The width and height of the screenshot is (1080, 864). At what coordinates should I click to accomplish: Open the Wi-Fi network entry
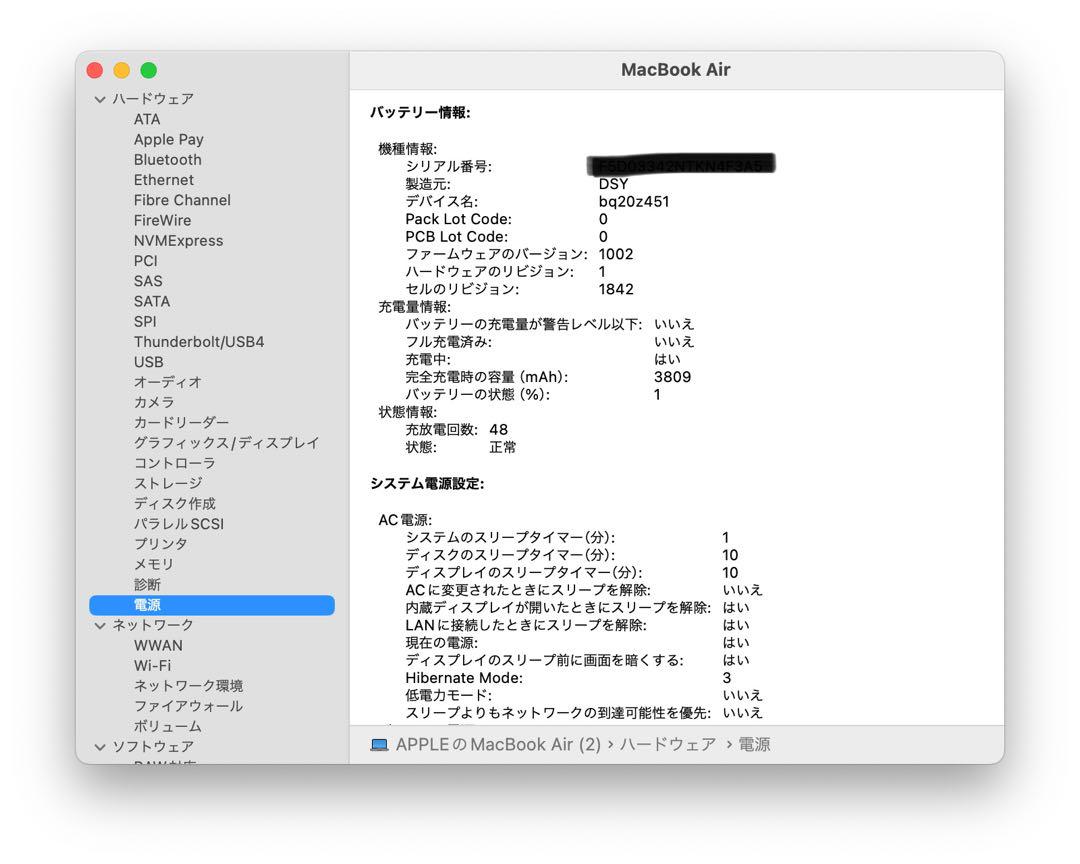click(x=153, y=666)
